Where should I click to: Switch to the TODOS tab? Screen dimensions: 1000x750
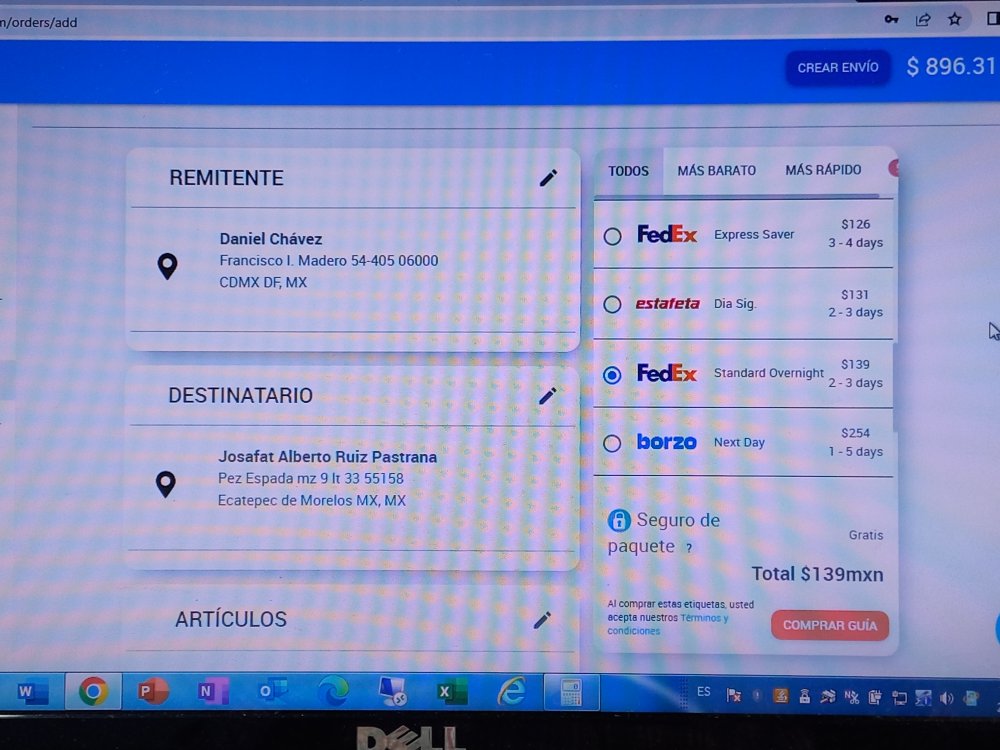point(628,171)
